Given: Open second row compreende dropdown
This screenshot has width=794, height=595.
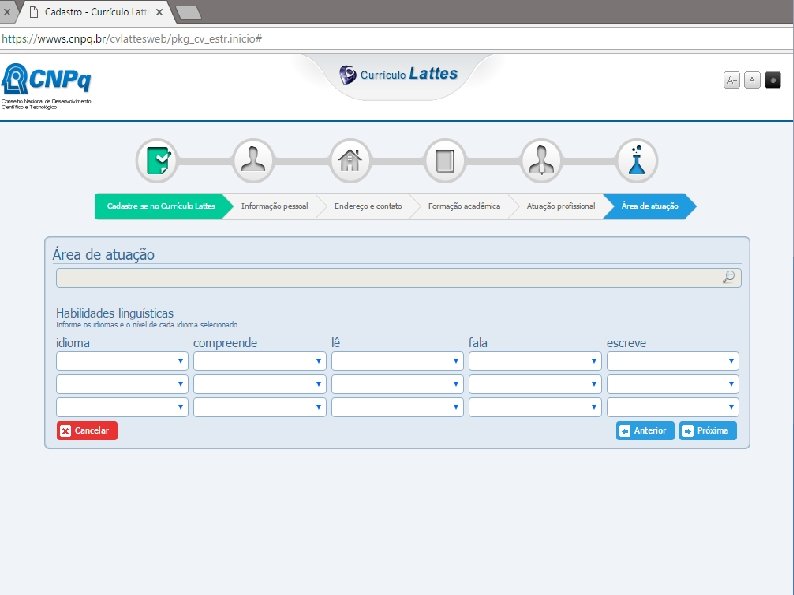Looking at the screenshot, I should 259,384.
